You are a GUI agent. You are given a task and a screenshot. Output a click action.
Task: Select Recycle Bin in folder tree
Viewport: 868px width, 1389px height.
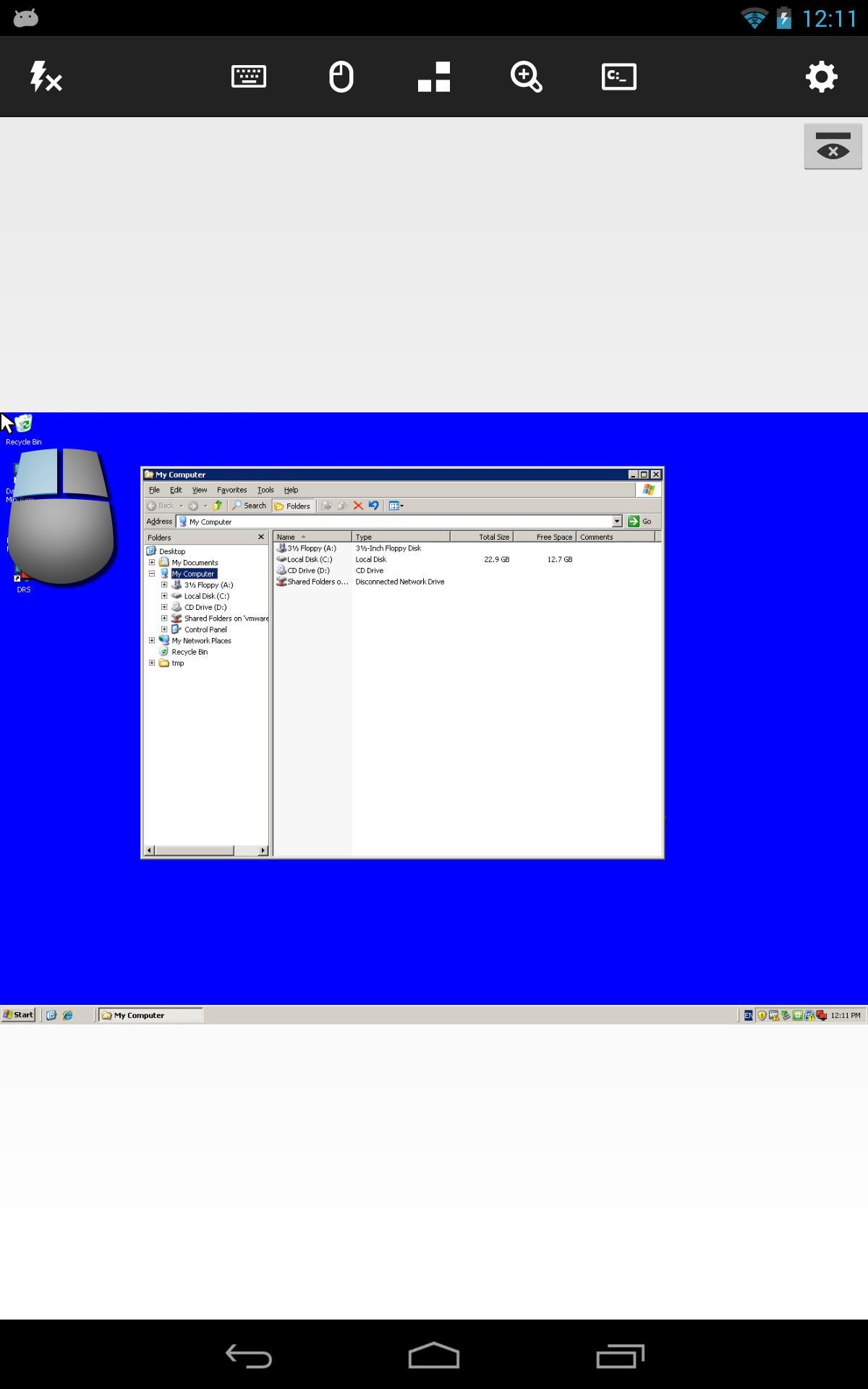190,652
